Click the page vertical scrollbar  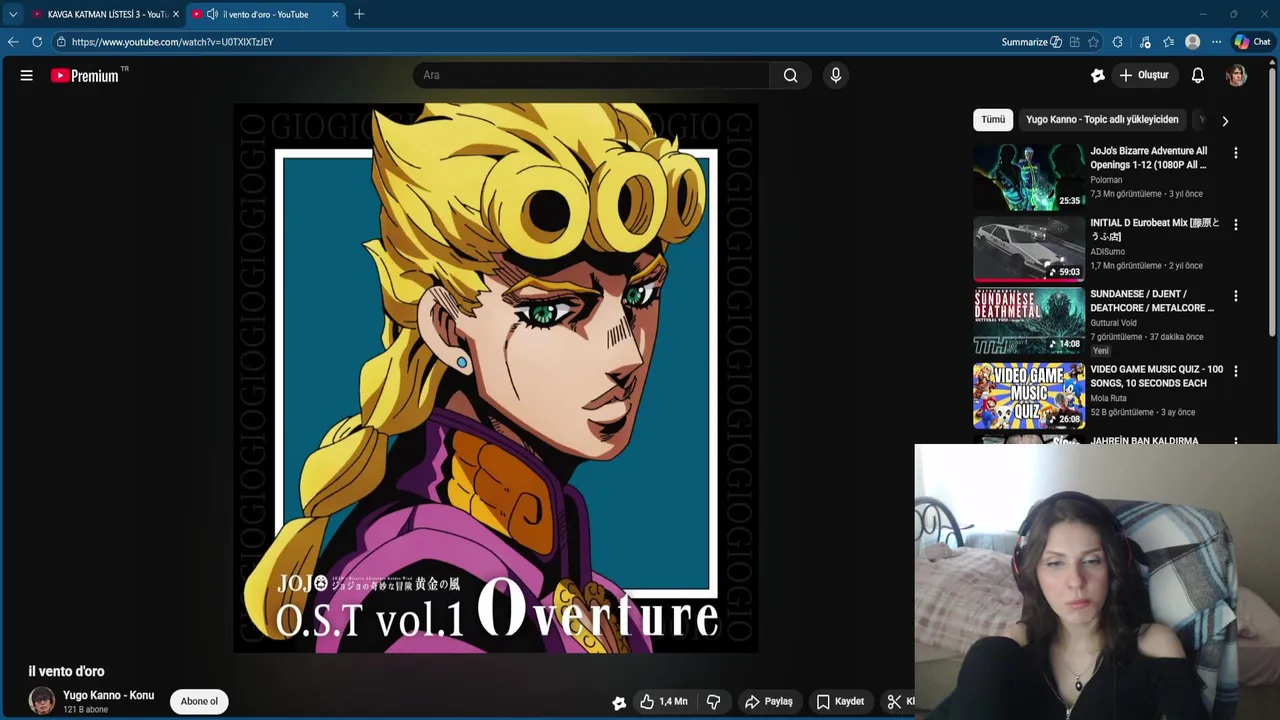pos(1273,200)
